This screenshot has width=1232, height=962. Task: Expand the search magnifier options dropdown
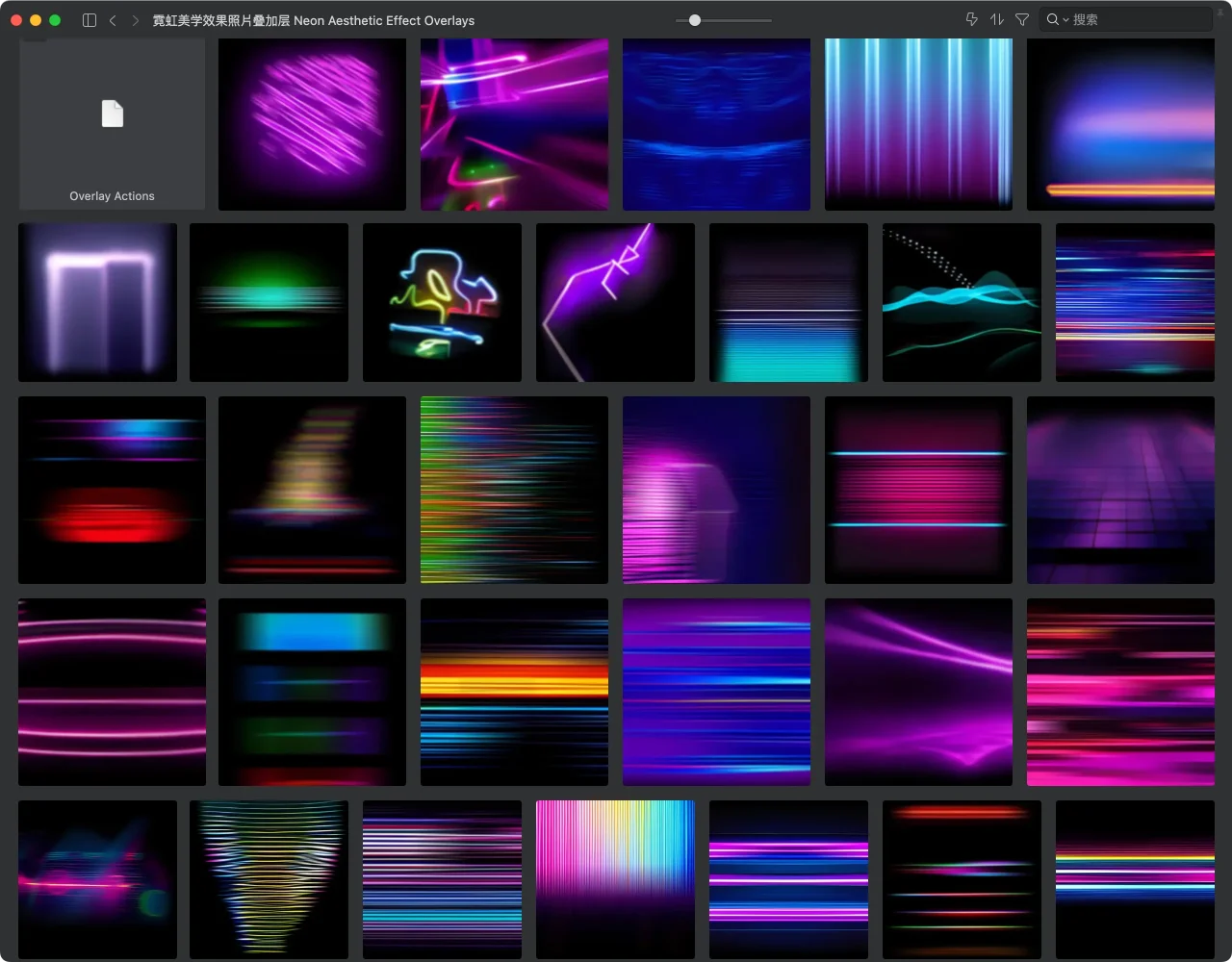coord(1058,19)
